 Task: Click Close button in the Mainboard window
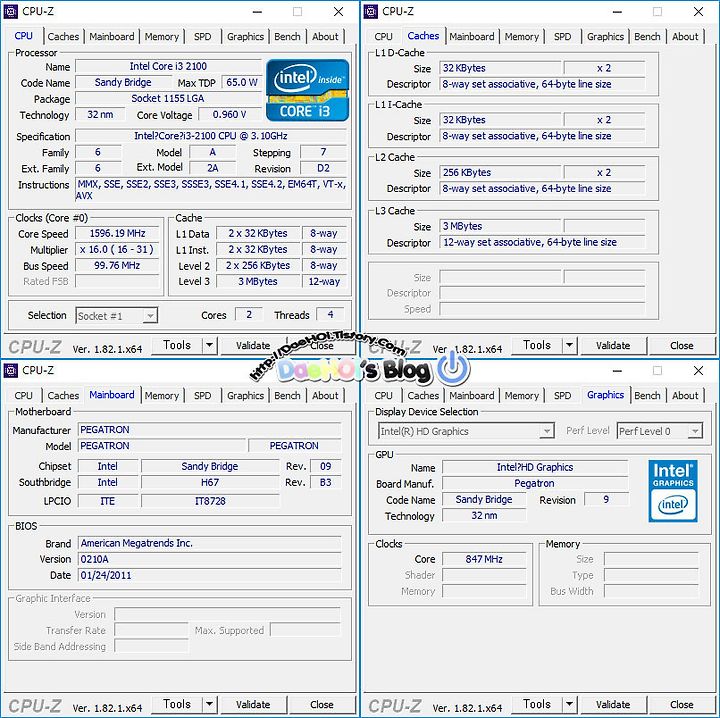(321, 704)
